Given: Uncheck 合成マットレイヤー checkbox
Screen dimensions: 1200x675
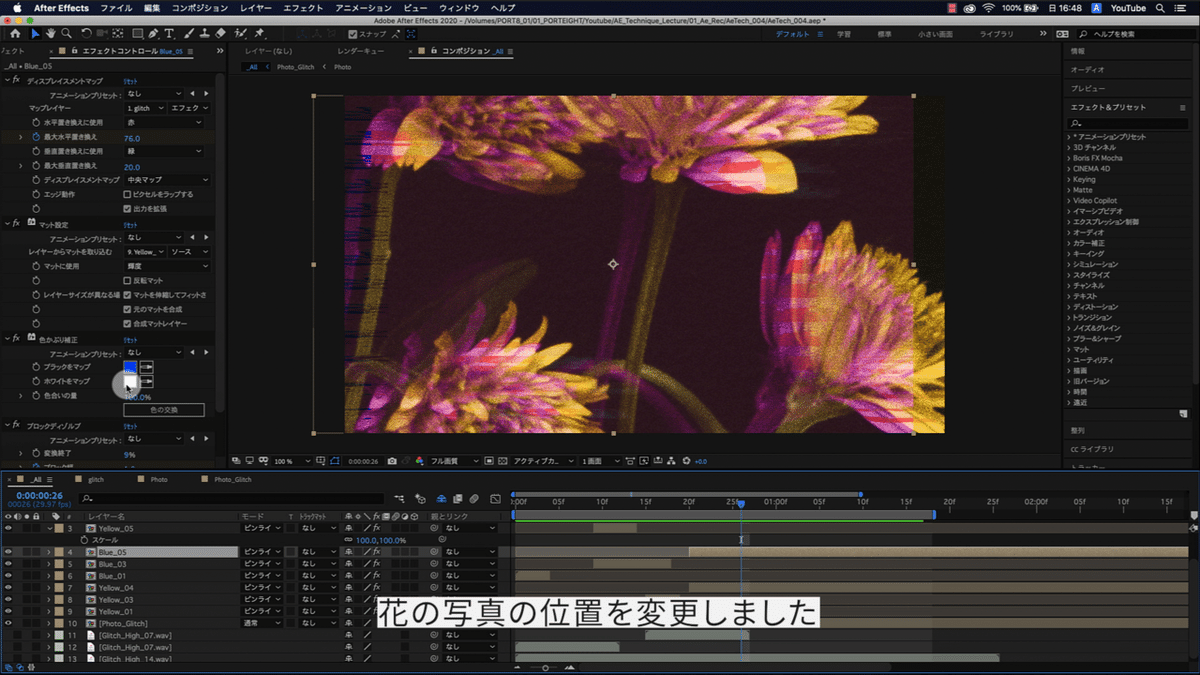Looking at the screenshot, I should (x=126, y=324).
